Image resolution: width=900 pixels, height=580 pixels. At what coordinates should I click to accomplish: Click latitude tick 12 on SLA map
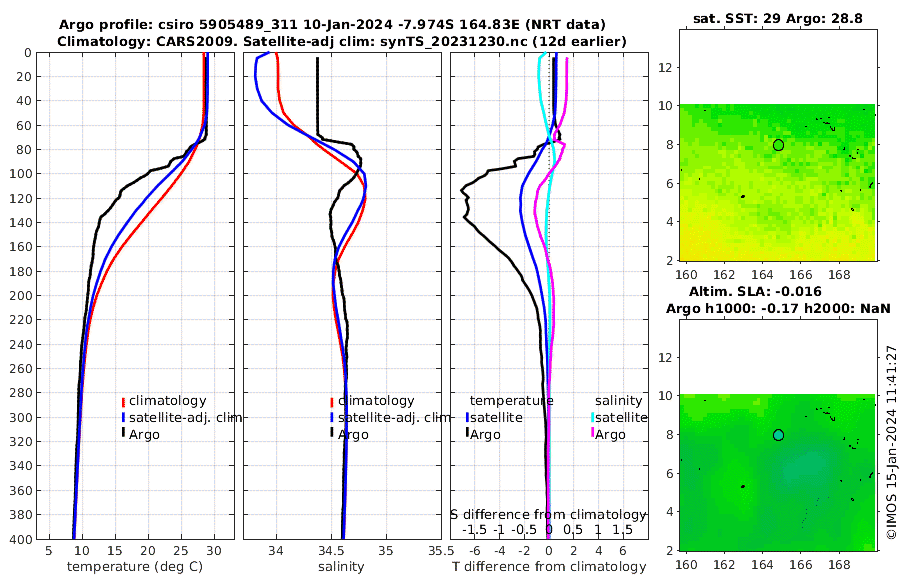tap(665, 357)
